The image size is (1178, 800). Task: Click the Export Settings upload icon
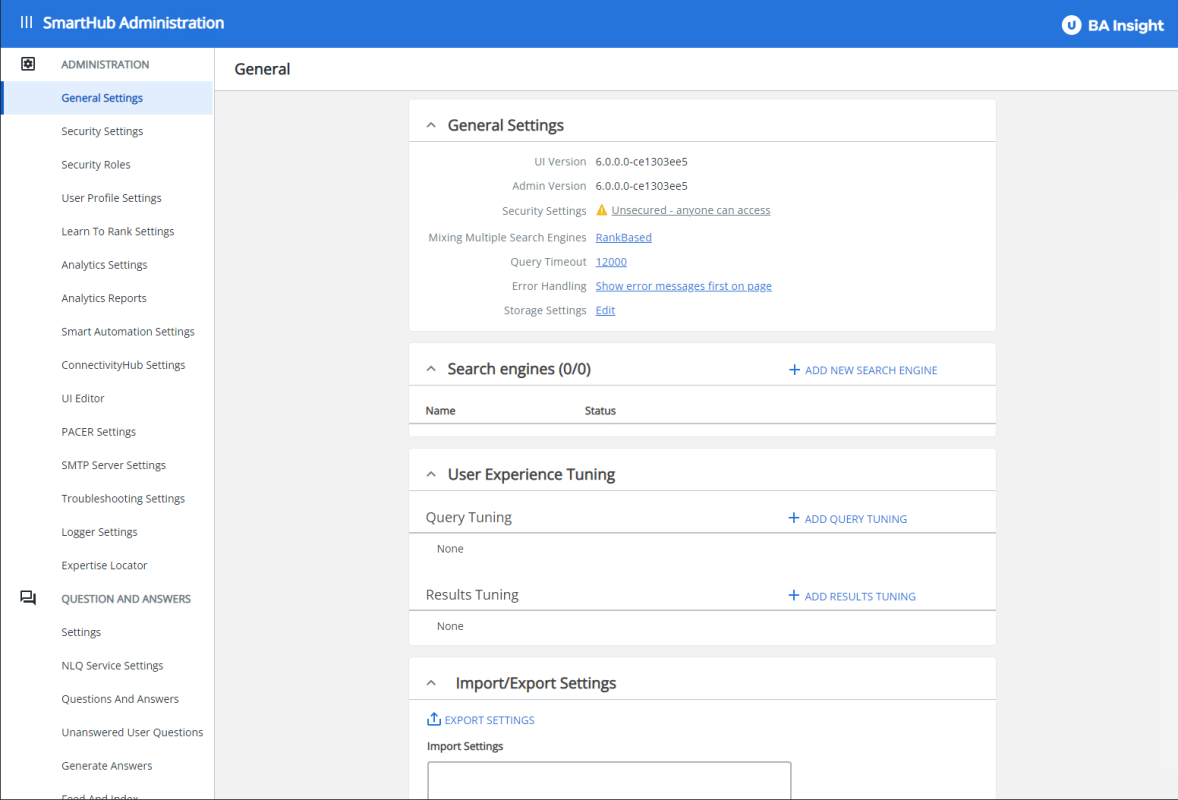[x=433, y=720]
